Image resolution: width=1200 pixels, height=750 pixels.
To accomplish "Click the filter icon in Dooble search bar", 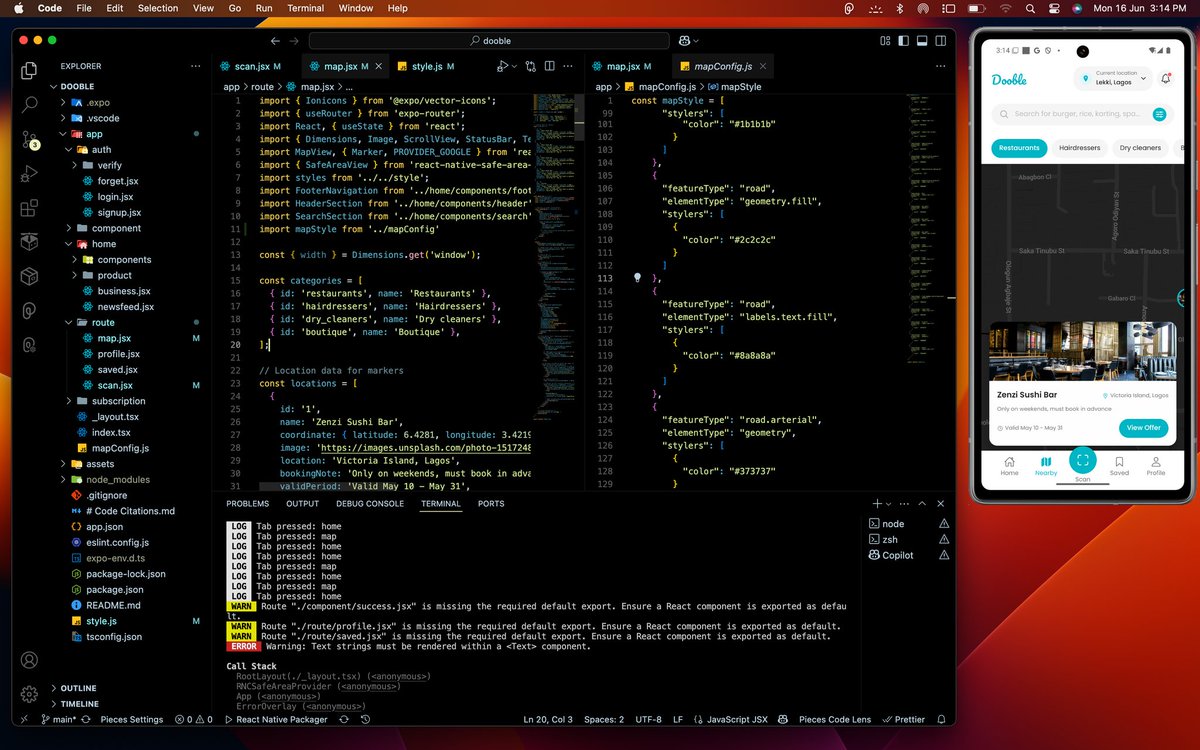I will 1159,114.
